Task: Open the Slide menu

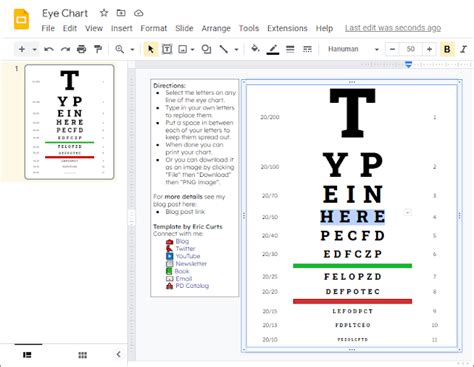Action: 184,28
